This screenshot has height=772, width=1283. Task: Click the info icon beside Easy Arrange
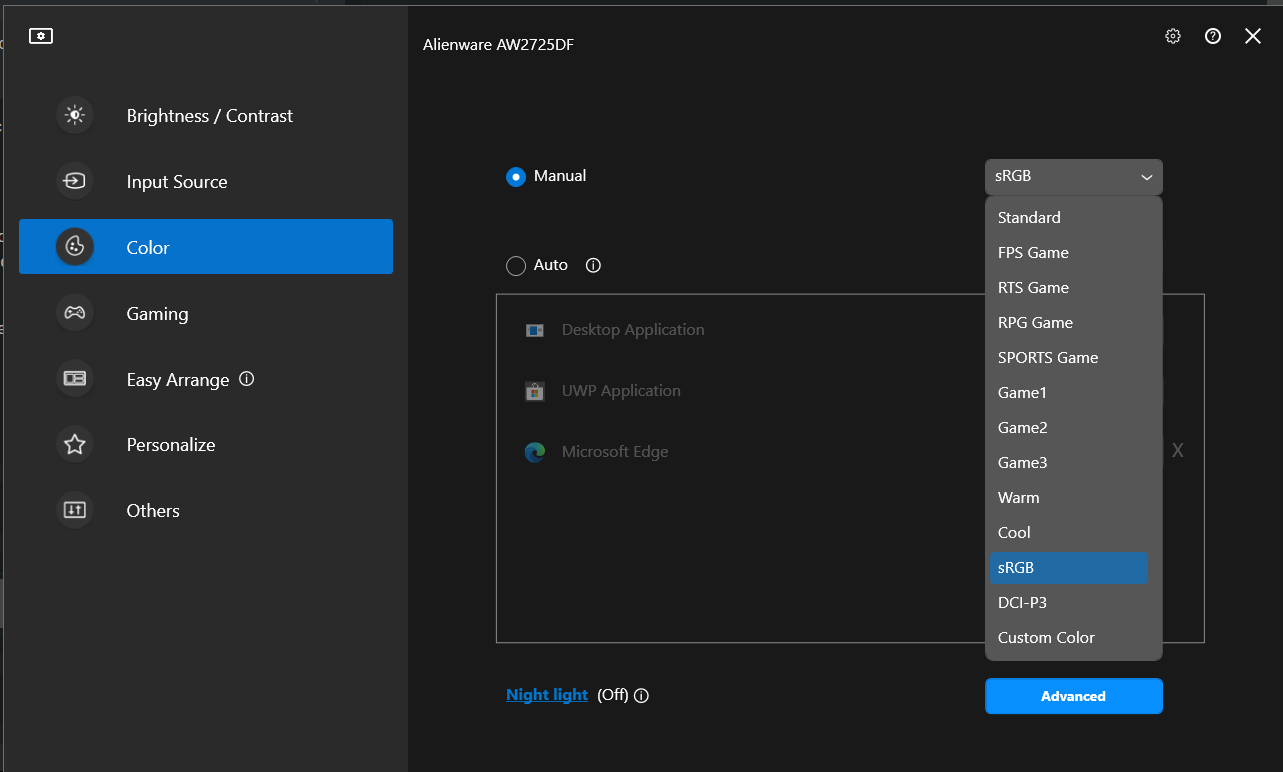tap(247, 379)
